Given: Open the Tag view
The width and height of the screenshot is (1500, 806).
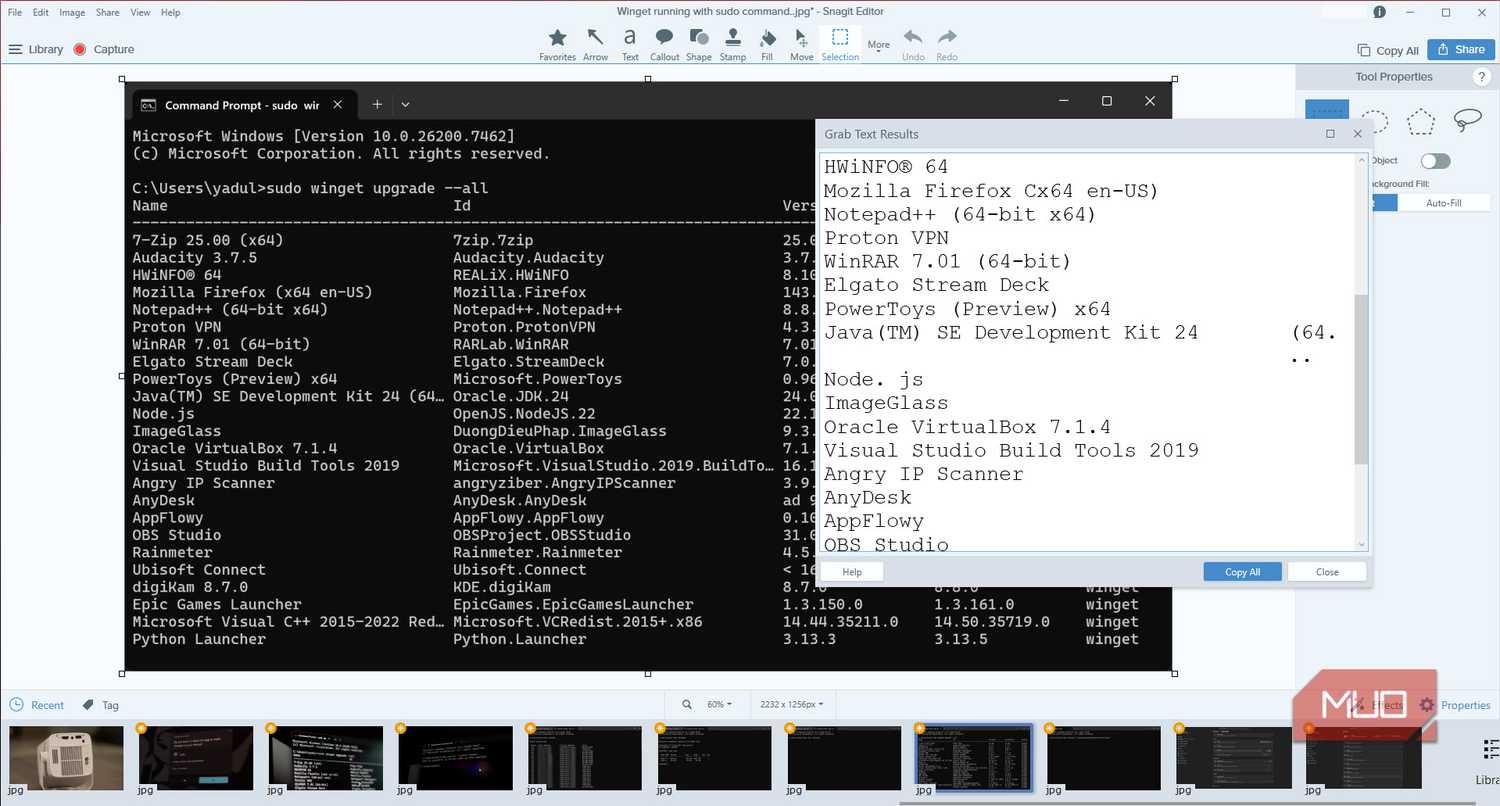Looking at the screenshot, I should (100, 705).
